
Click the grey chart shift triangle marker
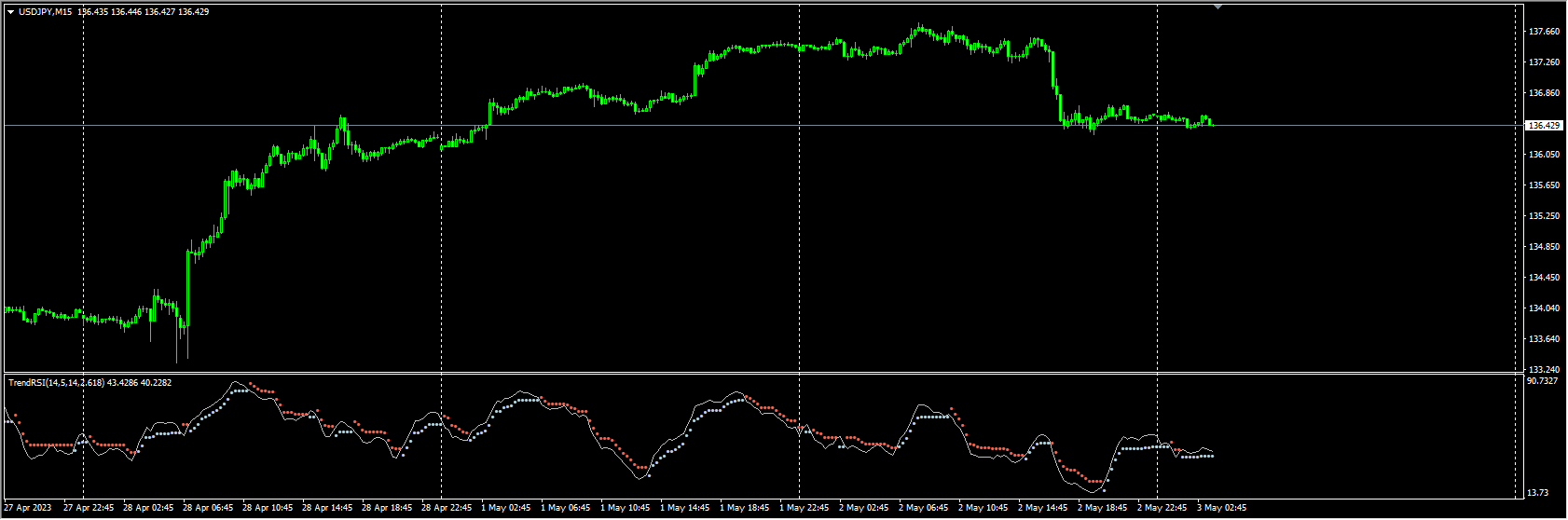[x=1217, y=7]
